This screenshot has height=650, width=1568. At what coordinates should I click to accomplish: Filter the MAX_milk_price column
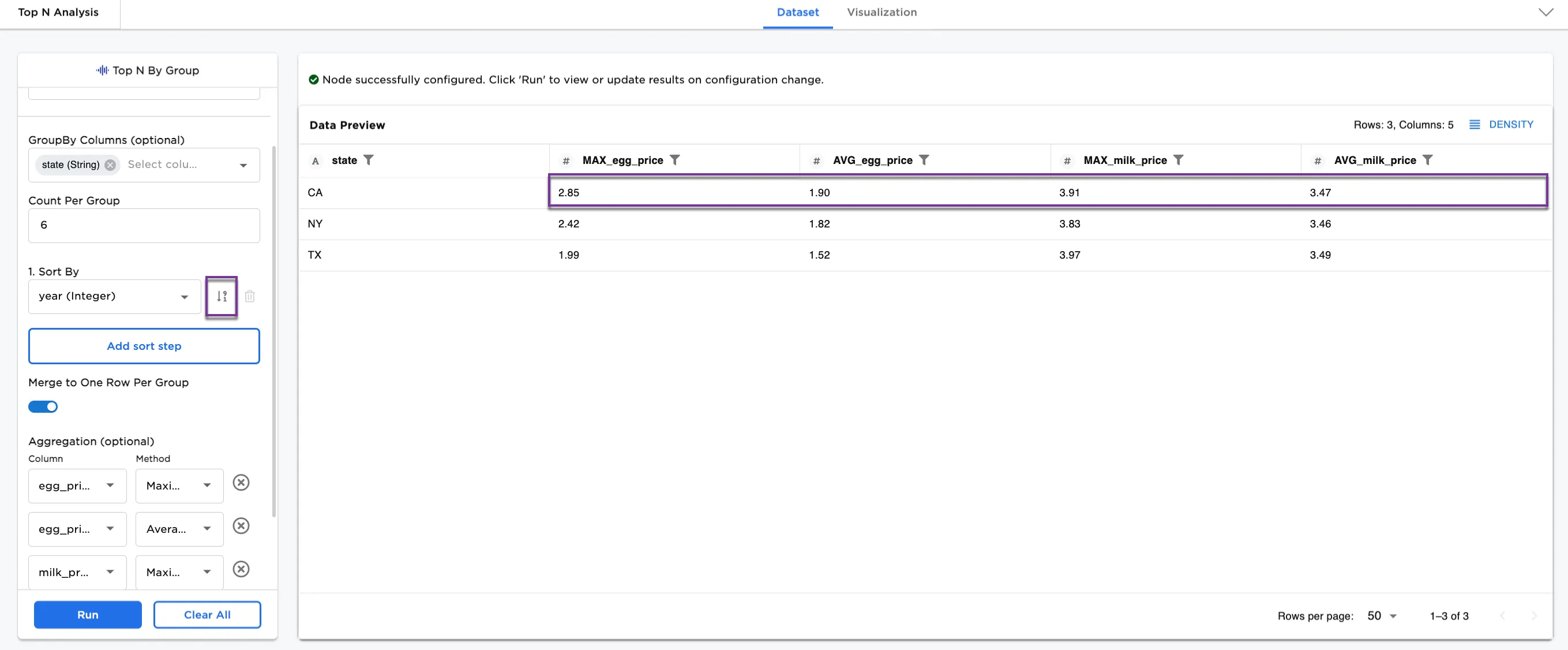click(x=1178, y=160)
